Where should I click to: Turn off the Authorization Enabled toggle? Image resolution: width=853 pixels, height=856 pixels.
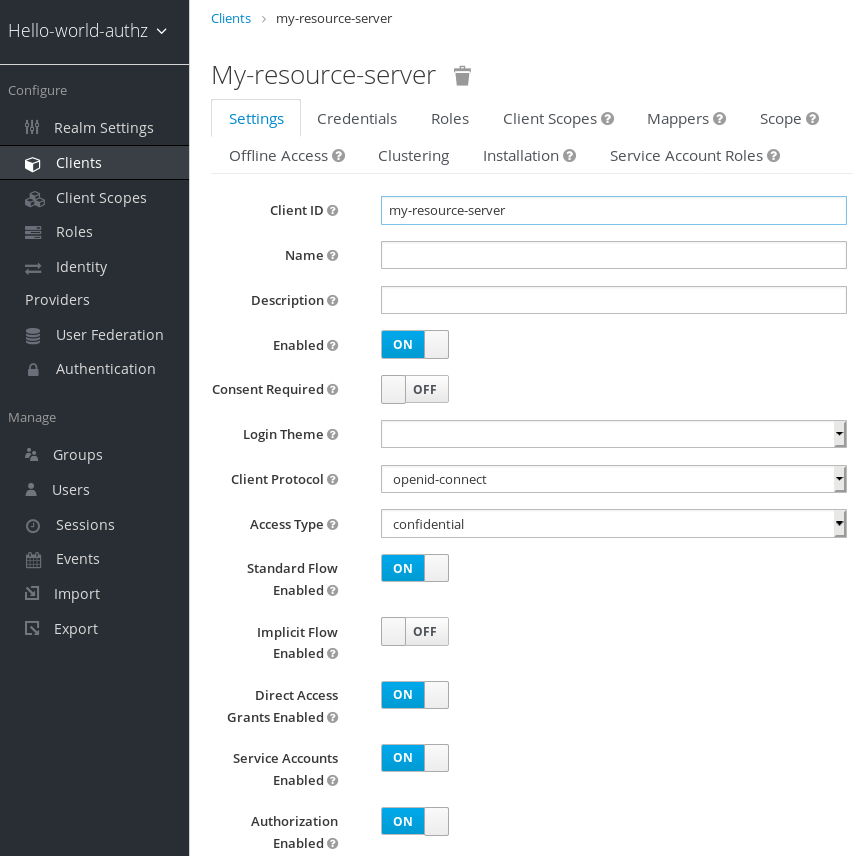tap(415, 821)
